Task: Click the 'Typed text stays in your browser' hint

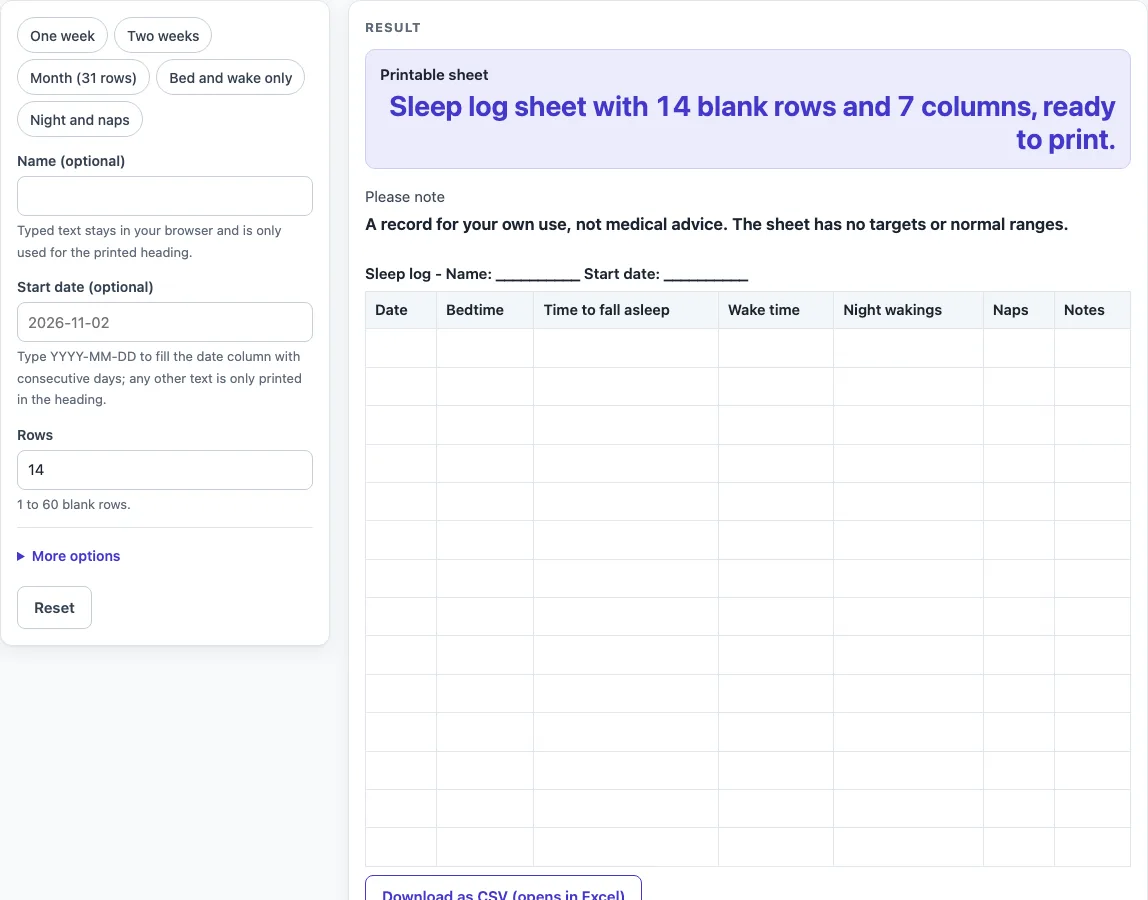Action: [x=149, y=241]
